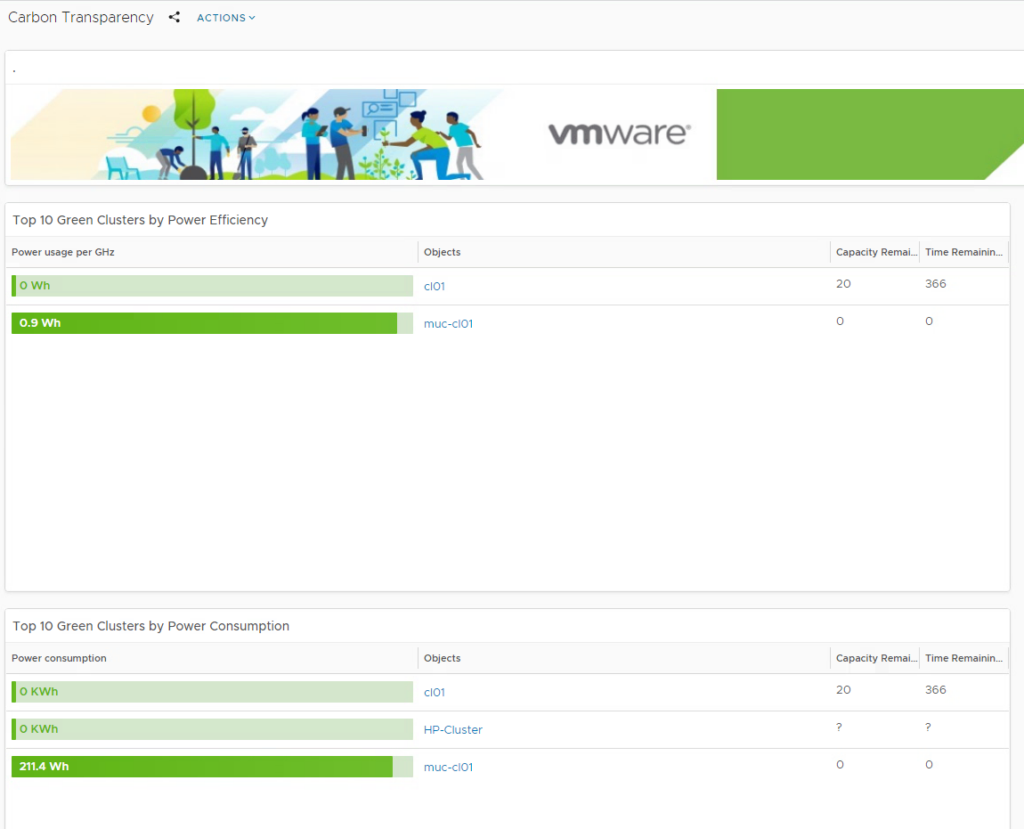
Task: Click Objects header in Power Consumption table
Action: coord(442,658)
